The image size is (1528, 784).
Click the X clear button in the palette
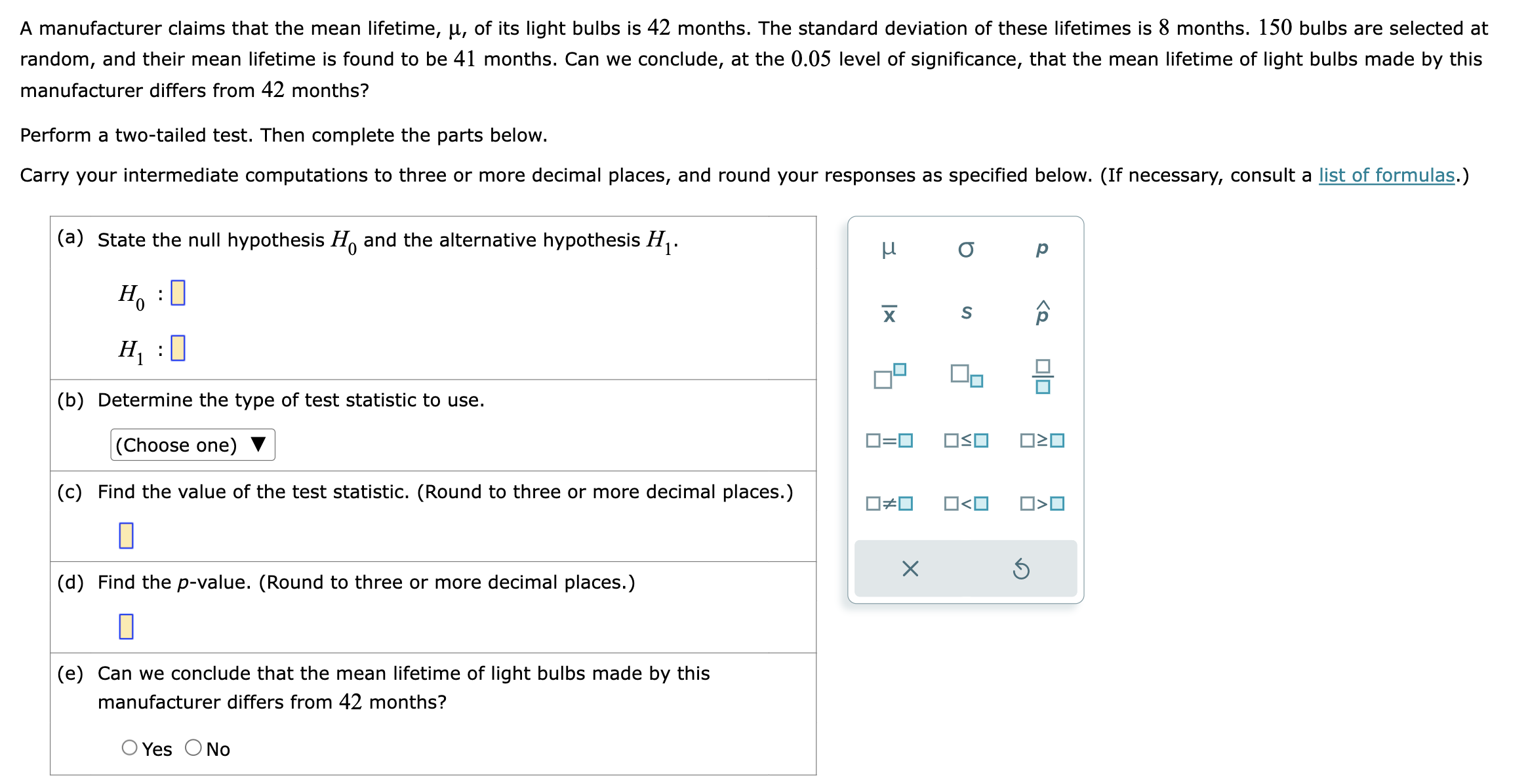pos(912,568)
